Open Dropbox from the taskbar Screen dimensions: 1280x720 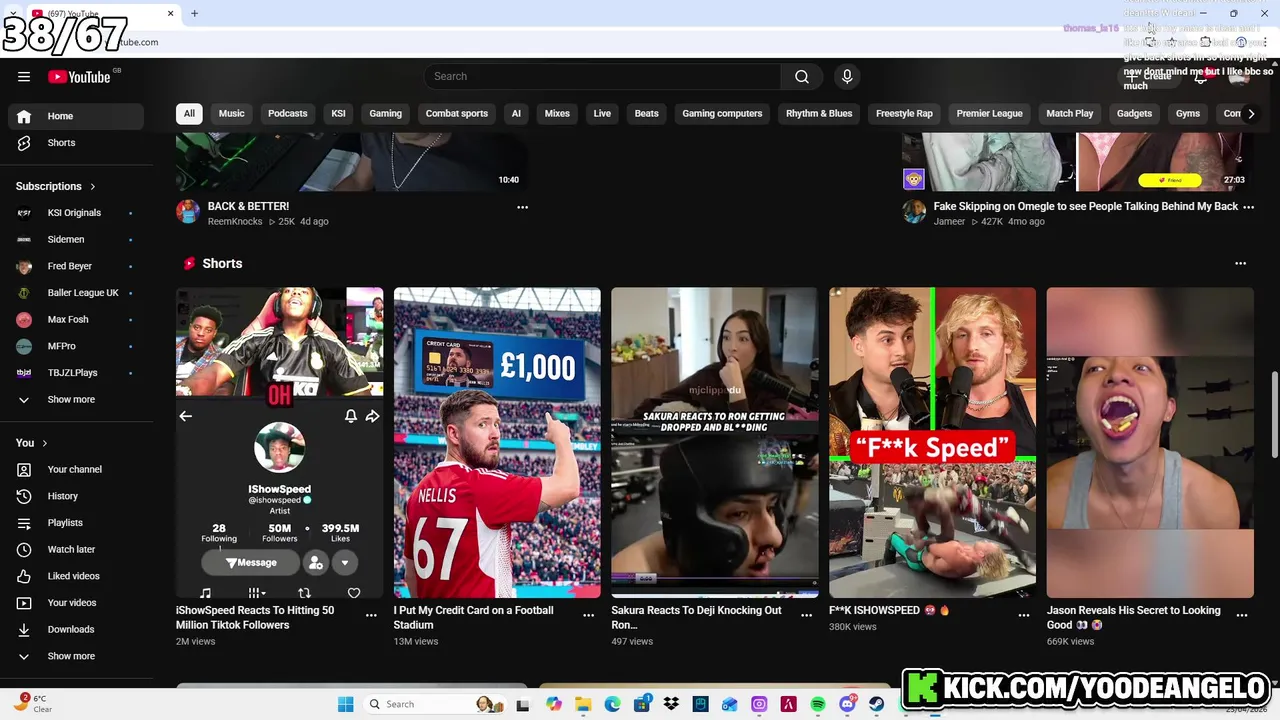click(671, 704)
